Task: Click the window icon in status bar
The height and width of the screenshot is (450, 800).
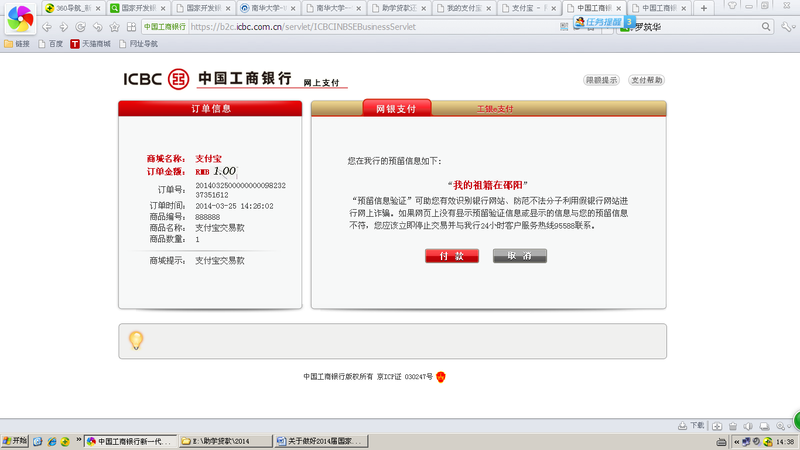Action: (764, 426)
